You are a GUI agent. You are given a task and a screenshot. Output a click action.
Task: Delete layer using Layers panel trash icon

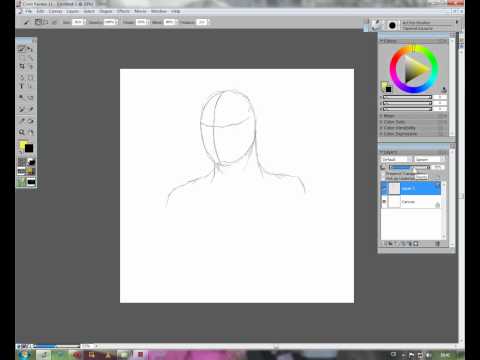[438, 244]
